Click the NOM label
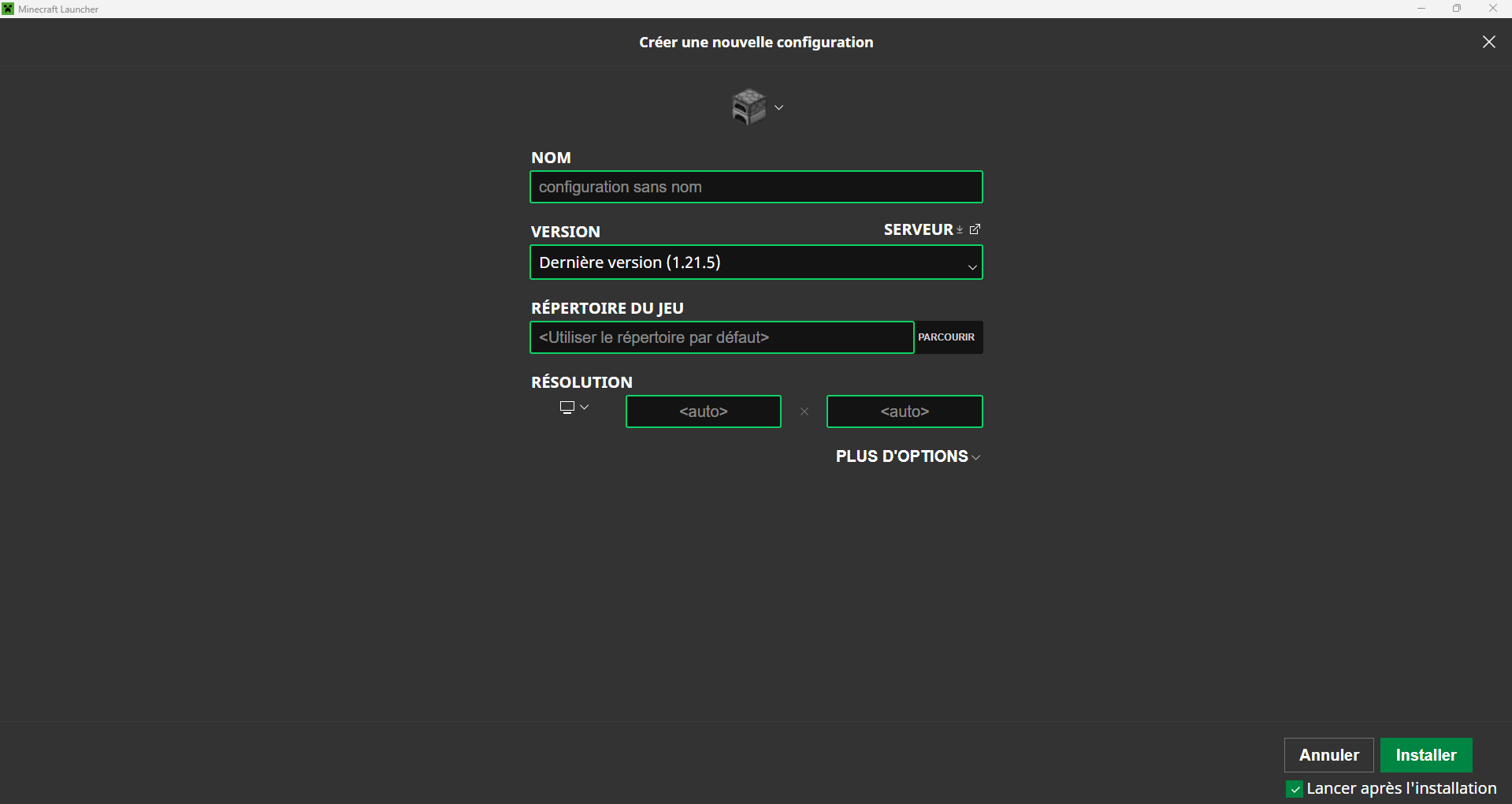Image resolution: width=1512 pixels, height=804 pixels. coord(551,158)
